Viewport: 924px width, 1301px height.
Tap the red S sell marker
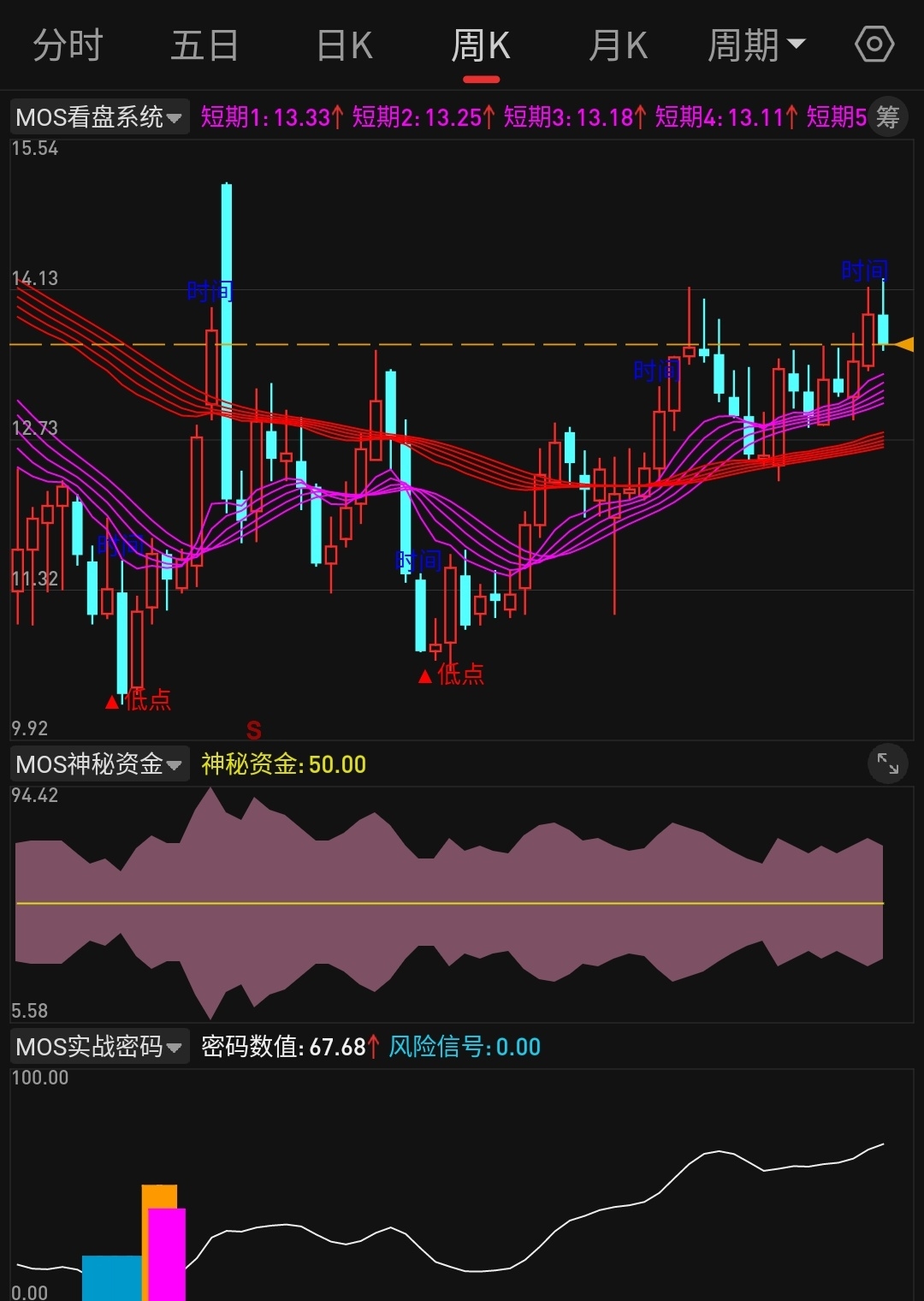tap(254, 730)
